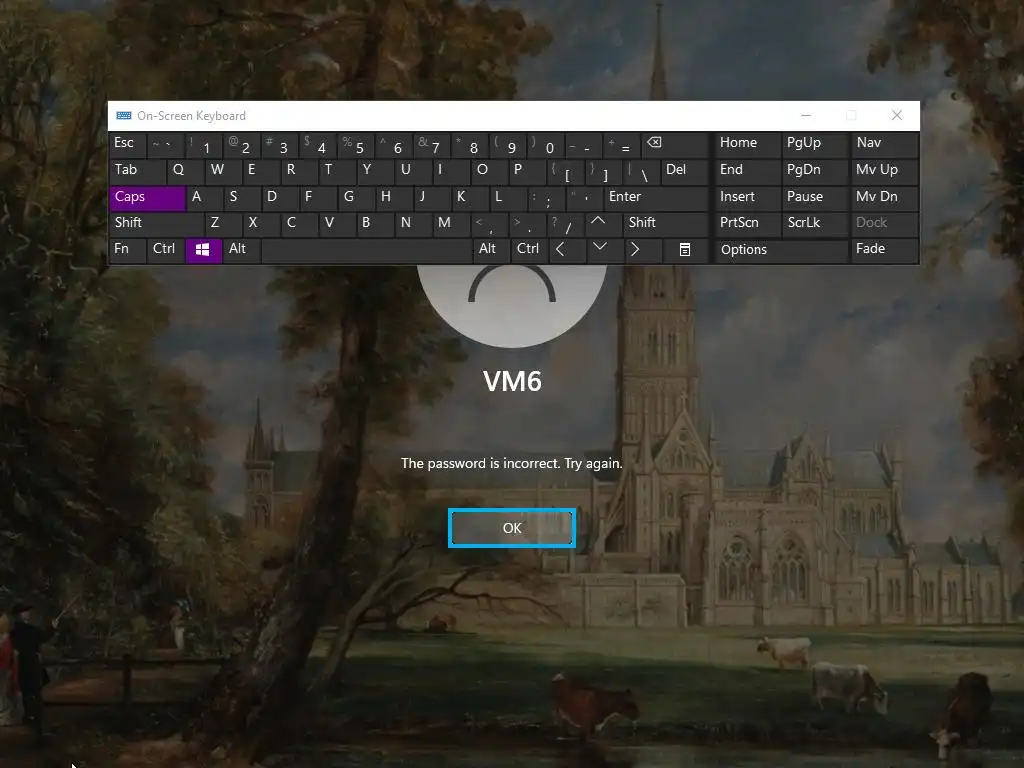
Task: Click the left bracket key
Action: coord(564,172)
